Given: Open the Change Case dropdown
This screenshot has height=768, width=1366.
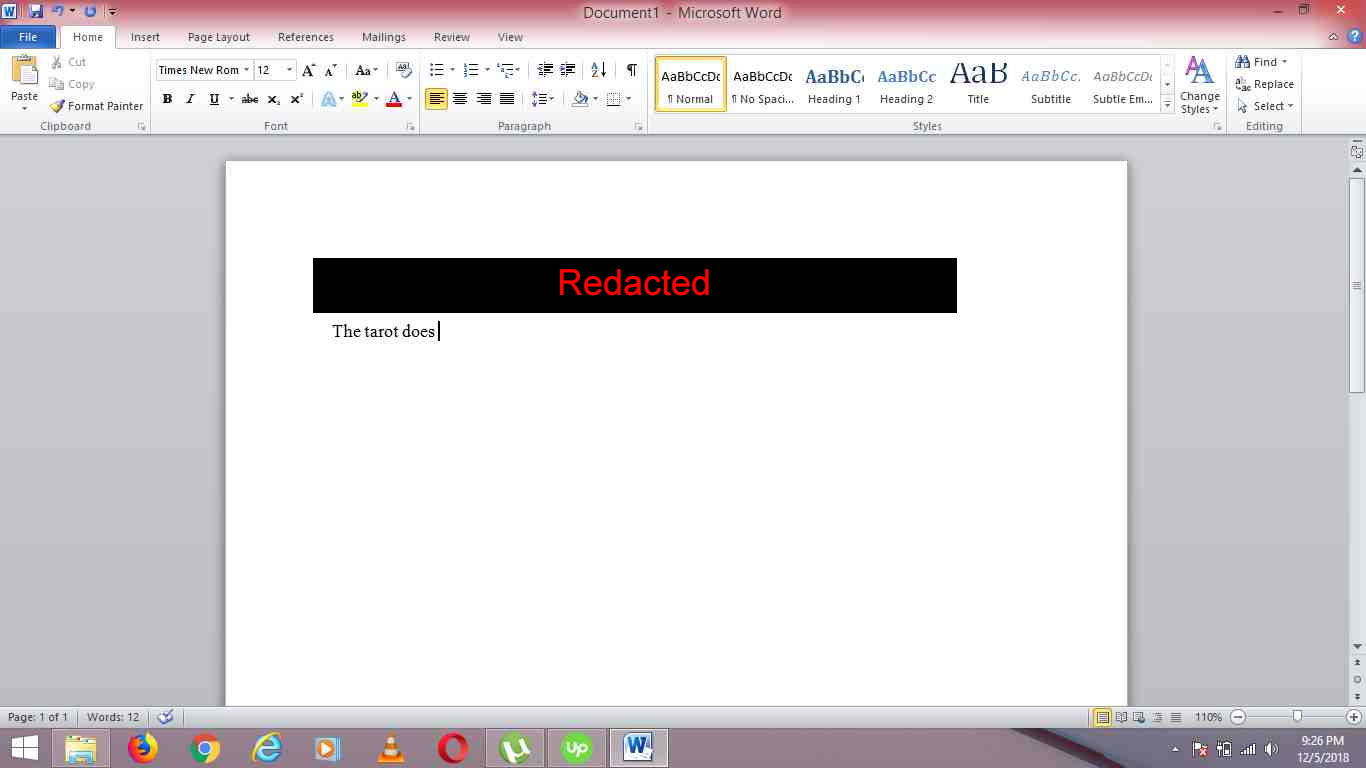Looking at the screenshot, I should pyautogui.click(x=366, y=70).
